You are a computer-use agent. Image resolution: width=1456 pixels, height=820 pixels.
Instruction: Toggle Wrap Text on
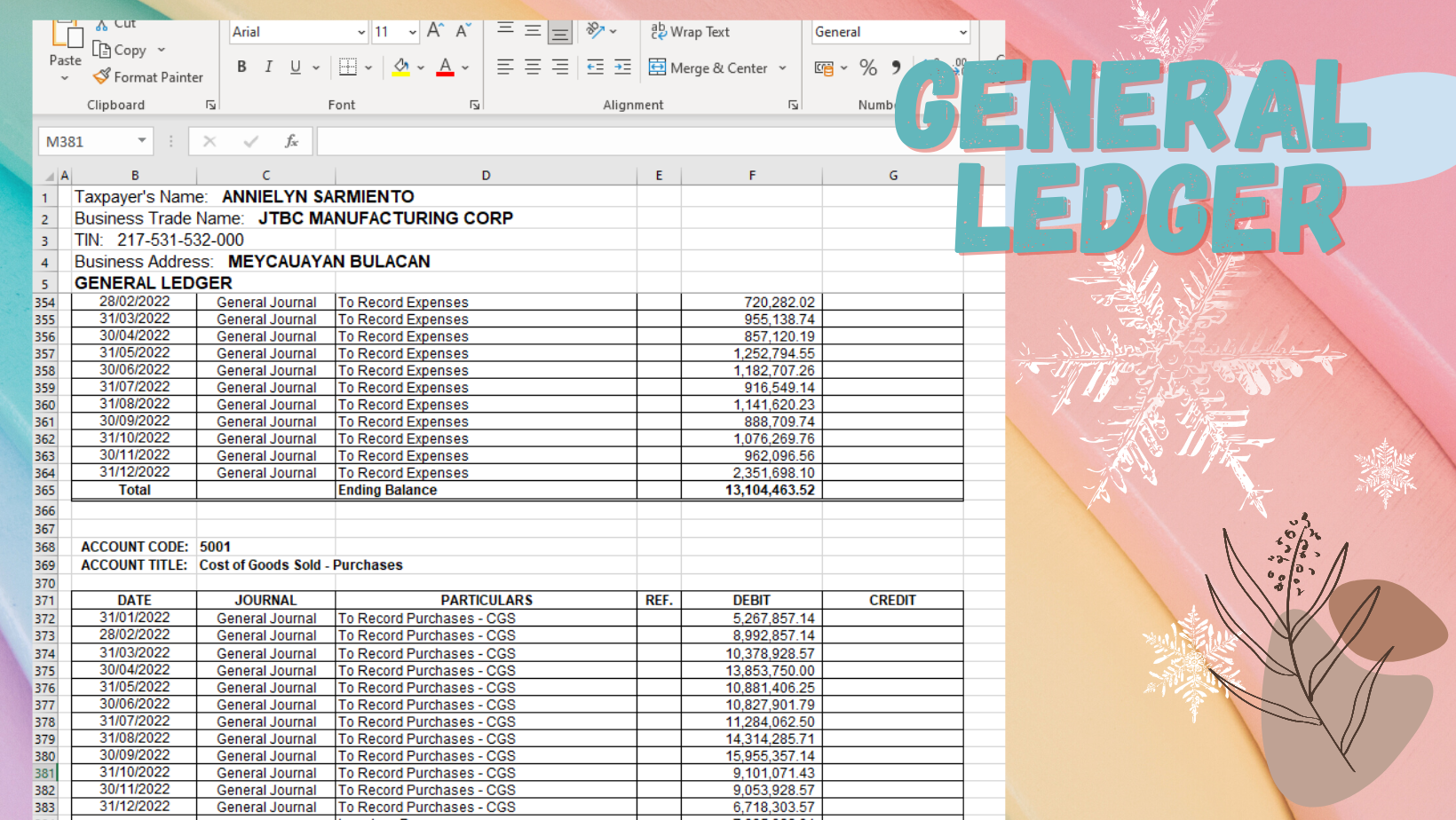click(690, 32)
